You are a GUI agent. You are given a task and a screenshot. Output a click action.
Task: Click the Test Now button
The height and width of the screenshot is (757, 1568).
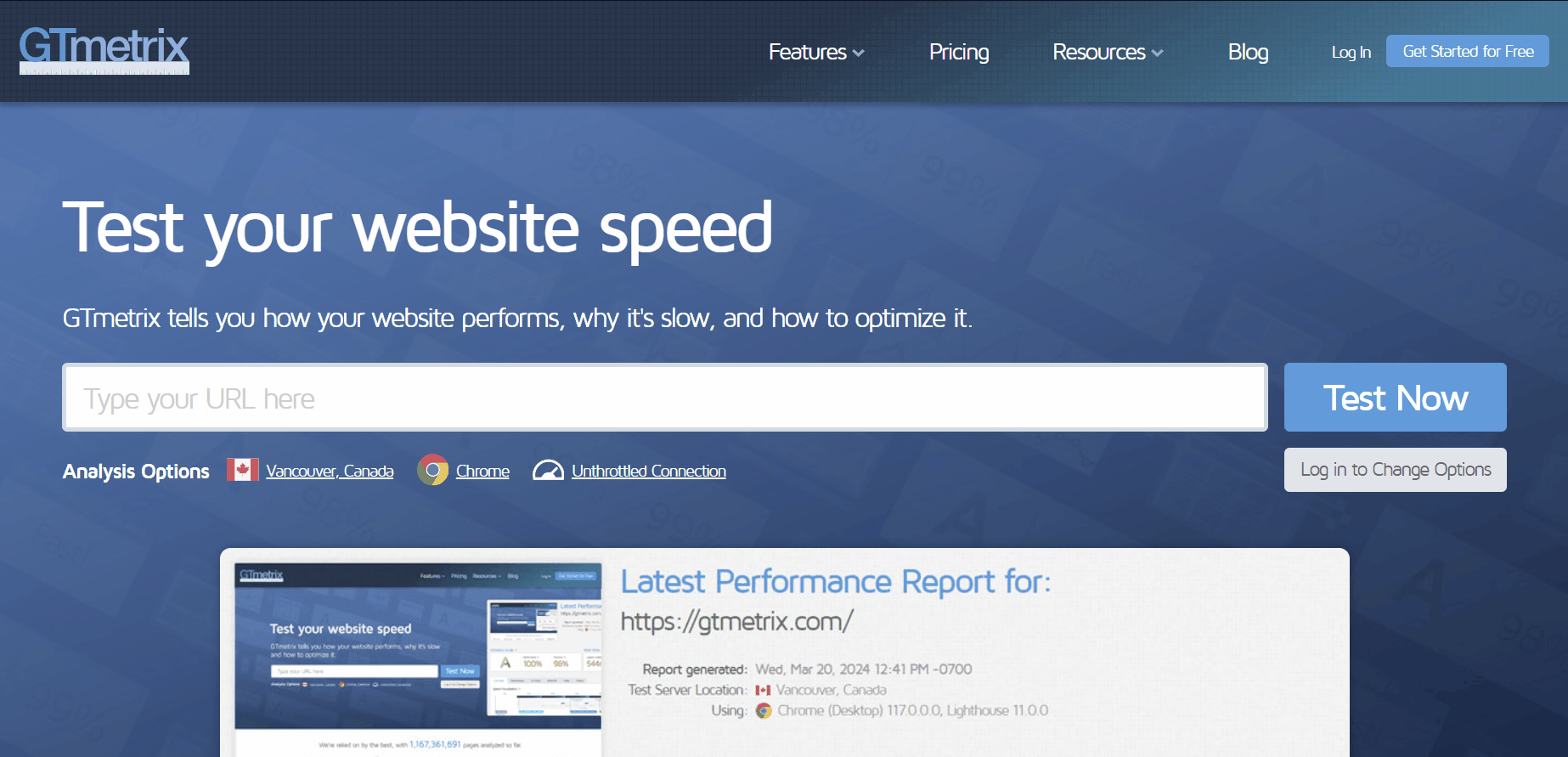click(x=1395, y=398)
